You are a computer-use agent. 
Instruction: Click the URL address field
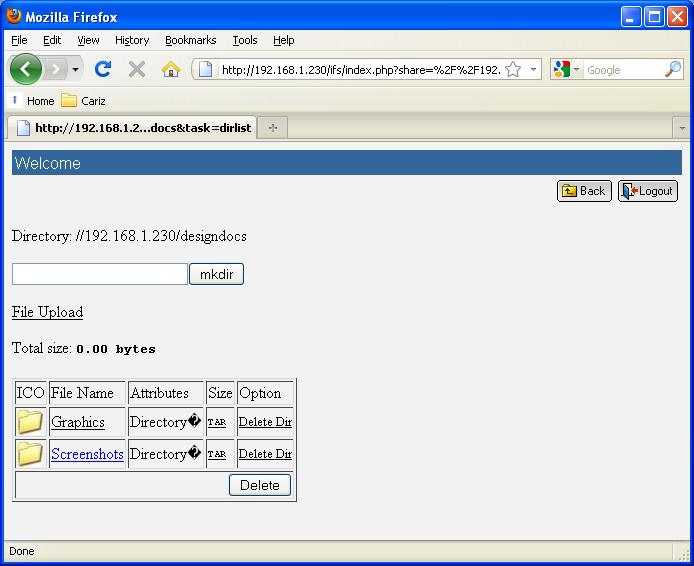[x=361, y=70]
